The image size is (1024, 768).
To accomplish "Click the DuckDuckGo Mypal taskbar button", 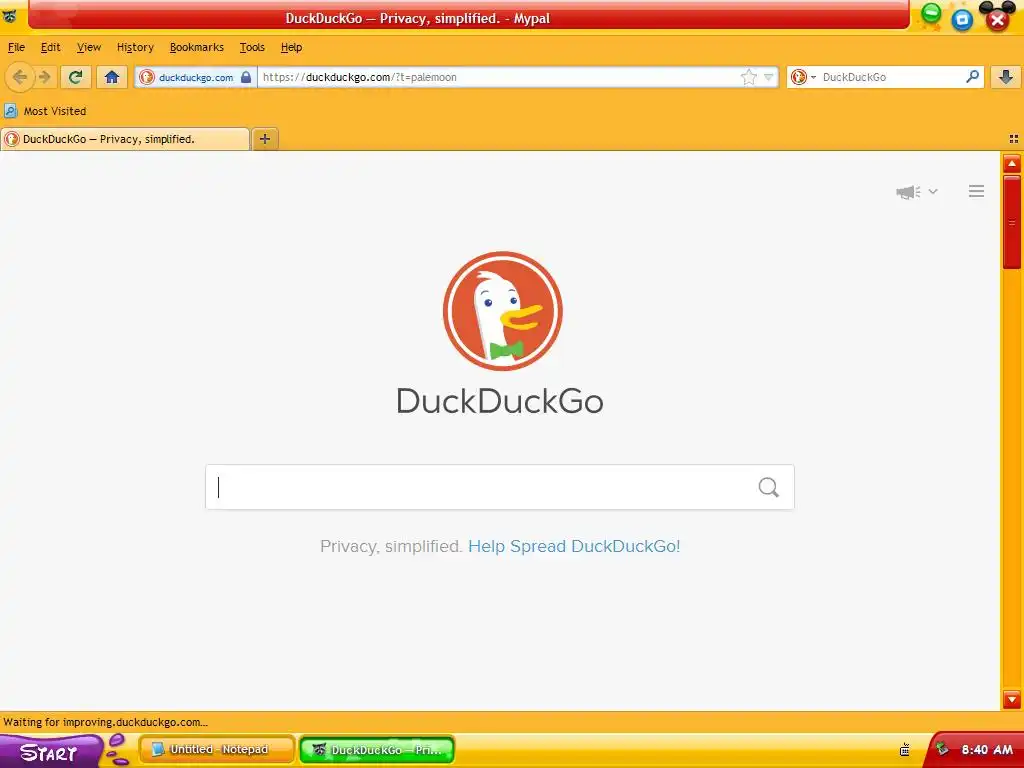I will (377, 750).
